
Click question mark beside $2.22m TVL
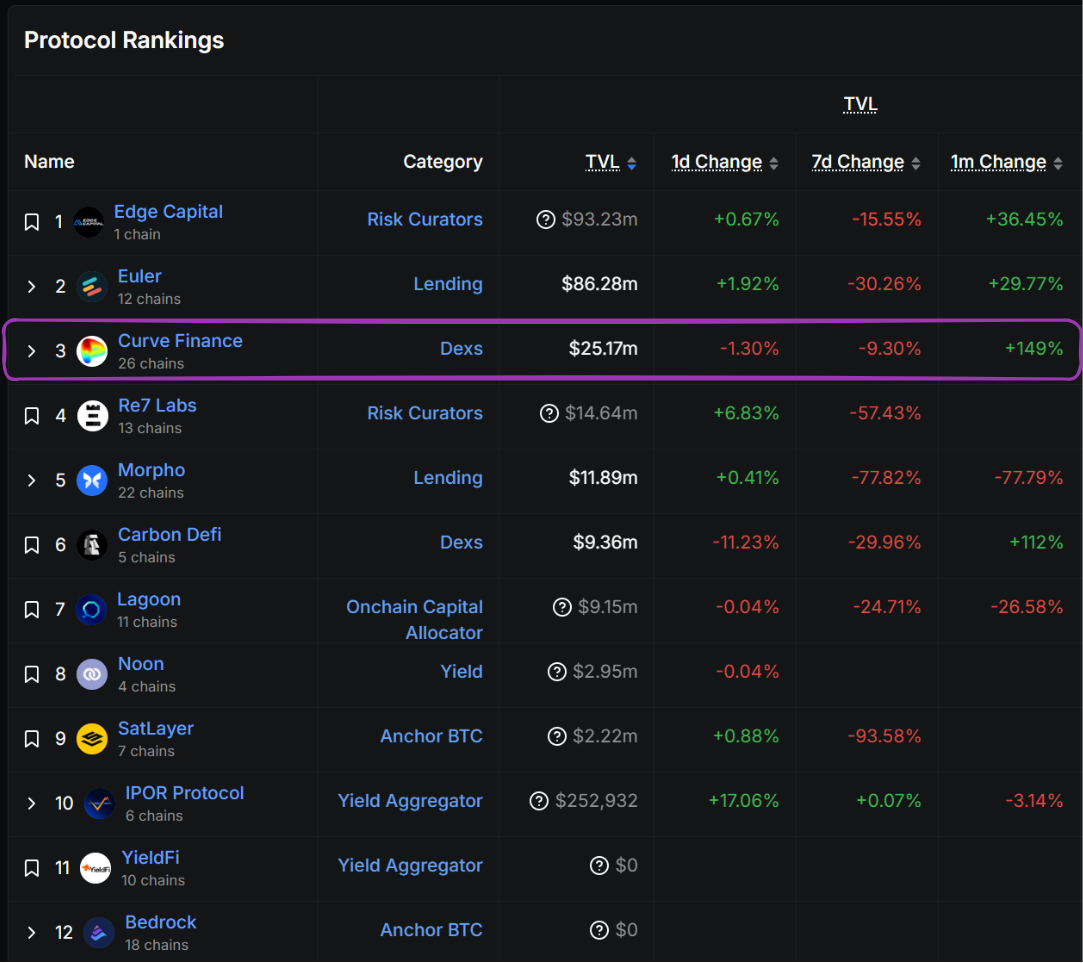click(557, 736)
